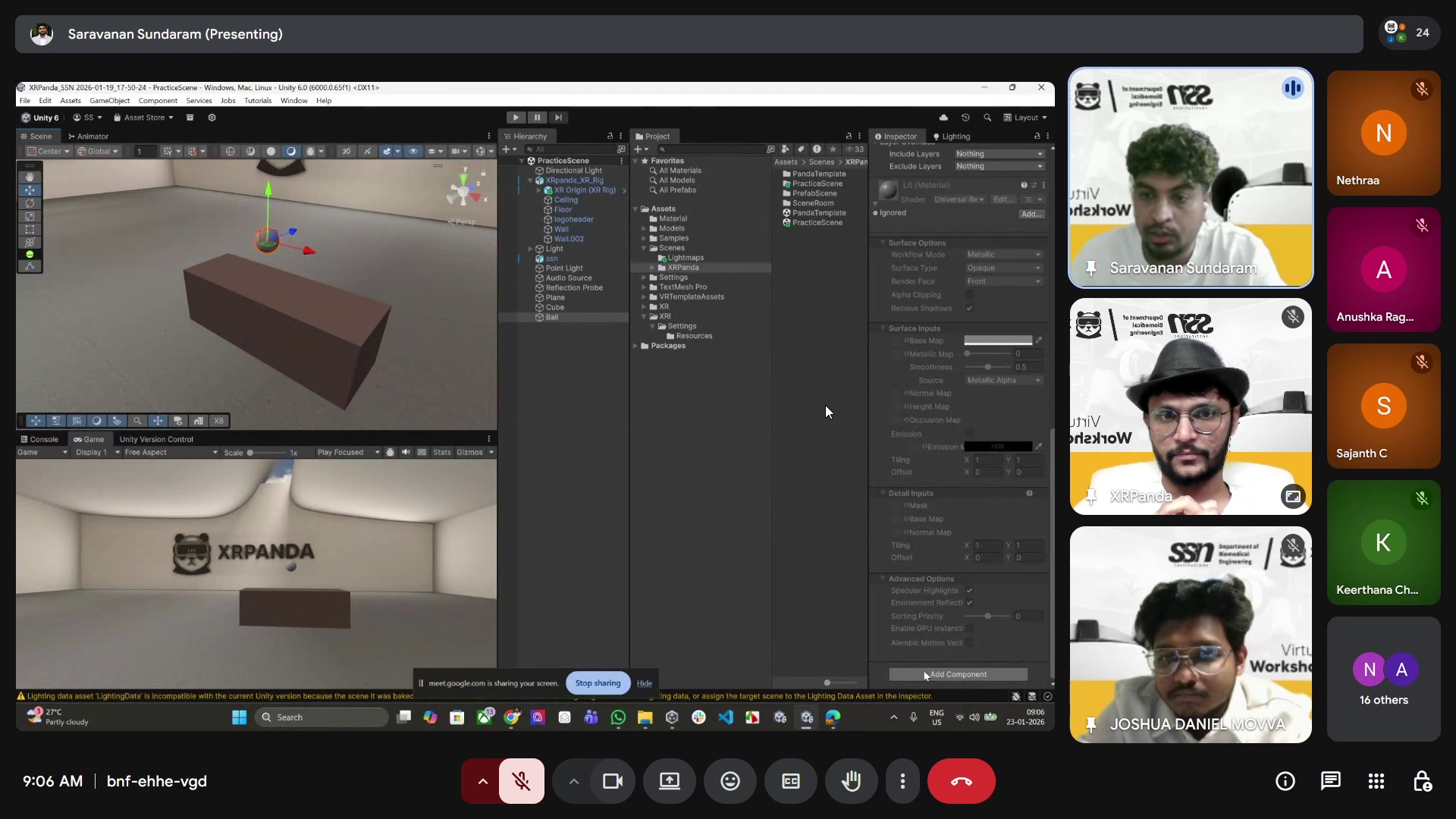Raise hand in Google Meet

pyautogui.click(x=851, y=781)
